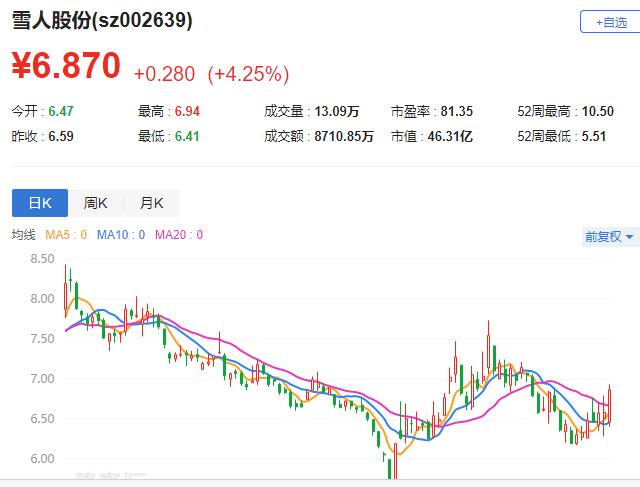Click the 52周最高 value 10.50
Screen dimensions: 640x487
tap(598, 111)
